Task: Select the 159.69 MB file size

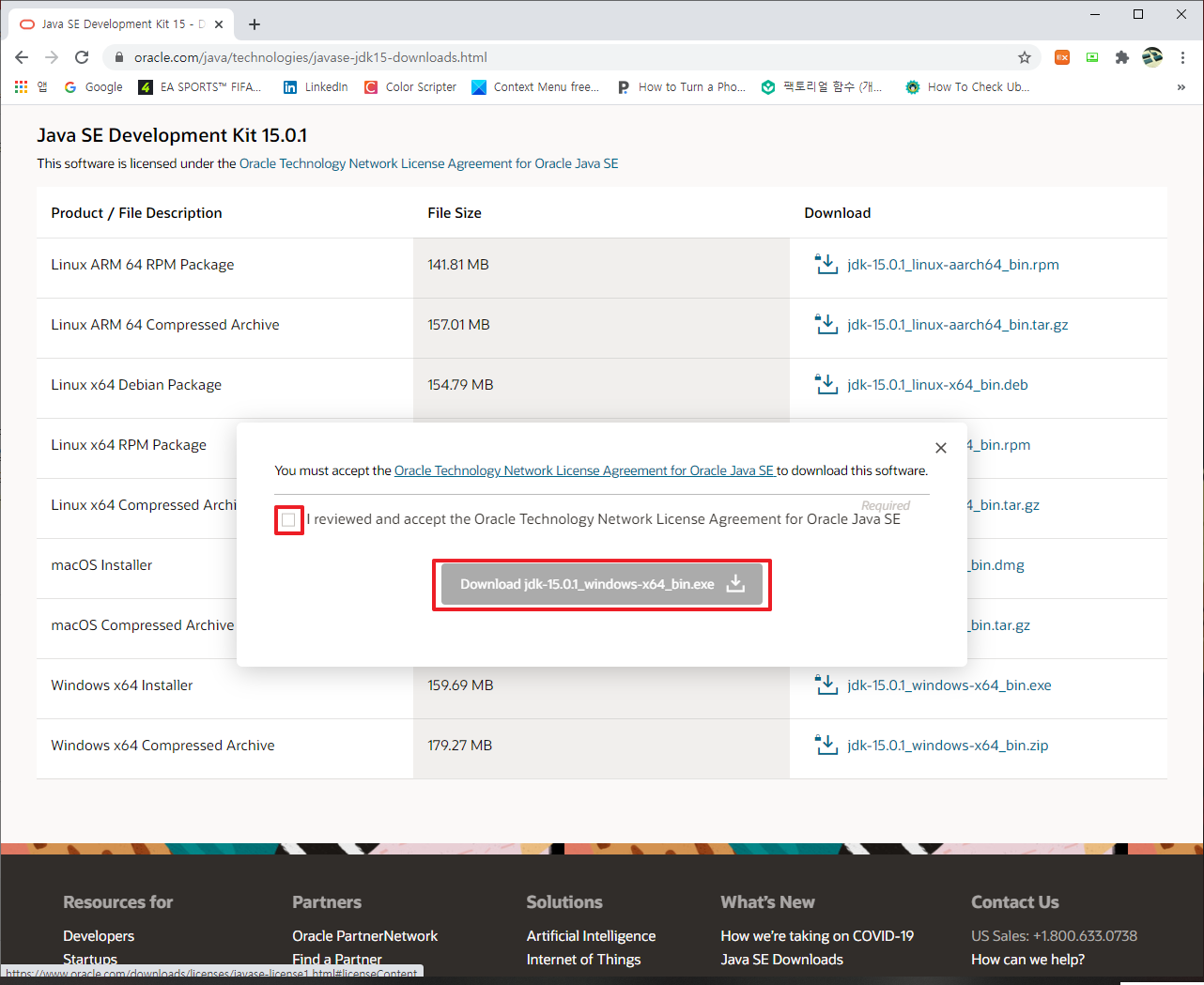Action: pos(460,685)
